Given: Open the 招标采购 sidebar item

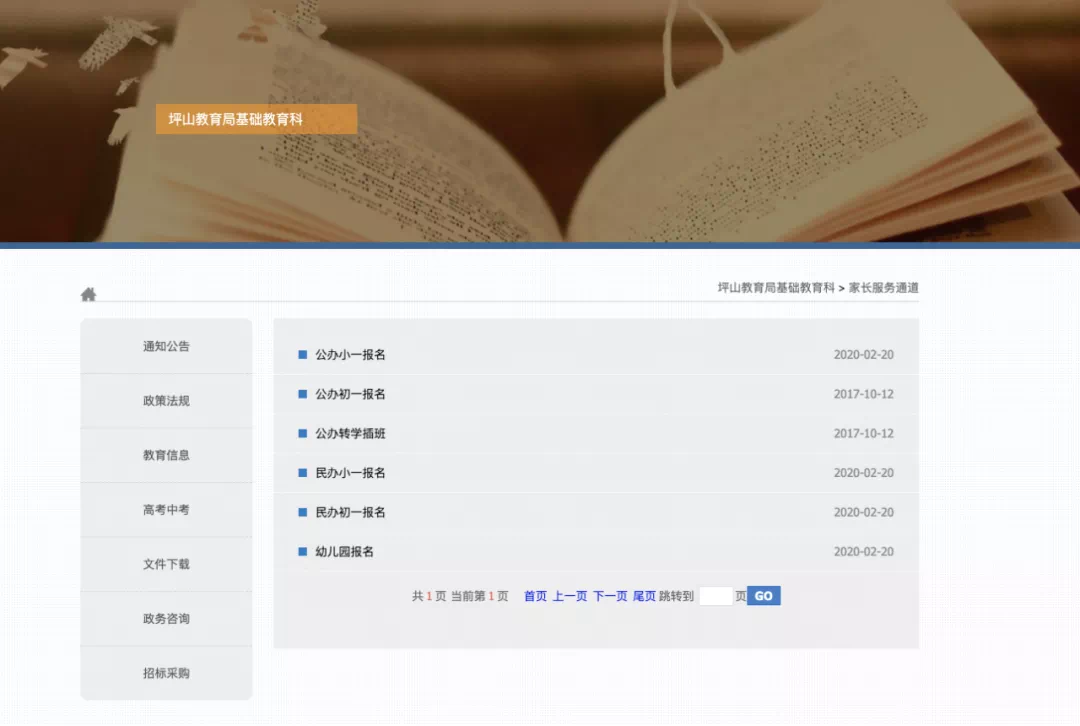Looking at the screenshot, I should [166, 672].
